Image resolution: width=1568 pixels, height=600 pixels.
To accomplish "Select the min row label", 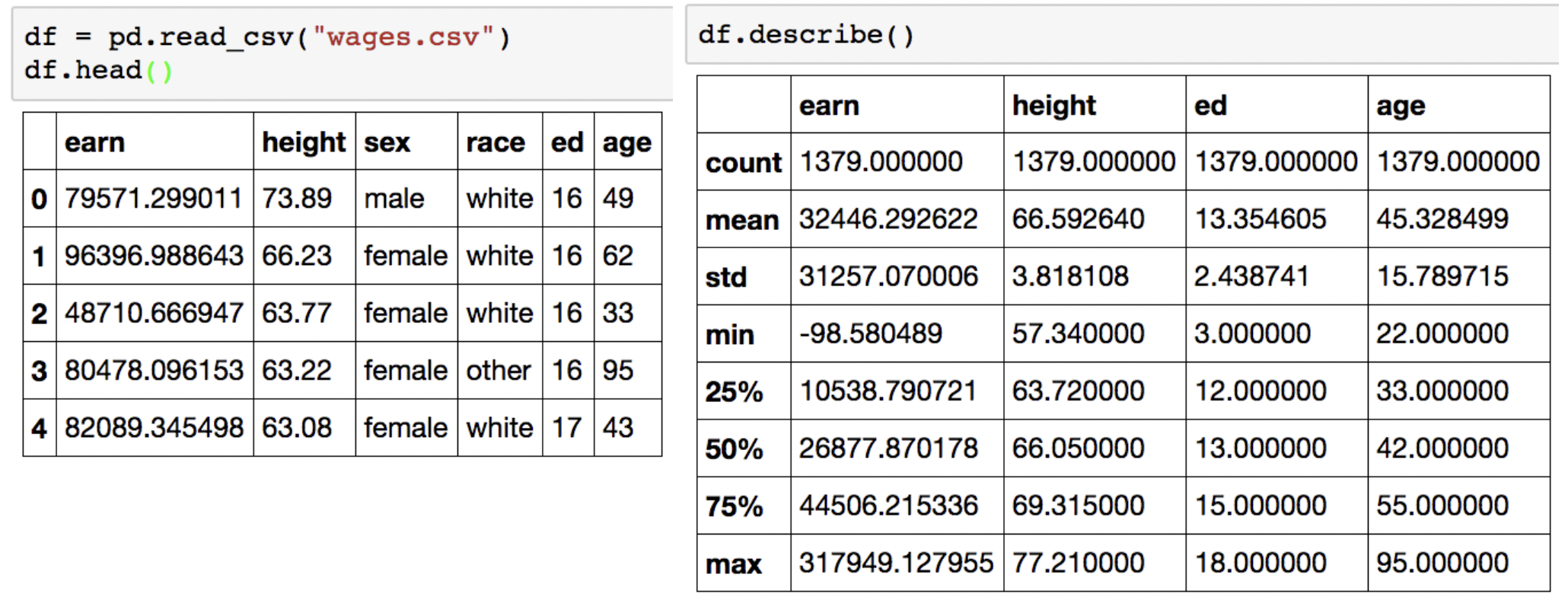I will click(730, 334).
